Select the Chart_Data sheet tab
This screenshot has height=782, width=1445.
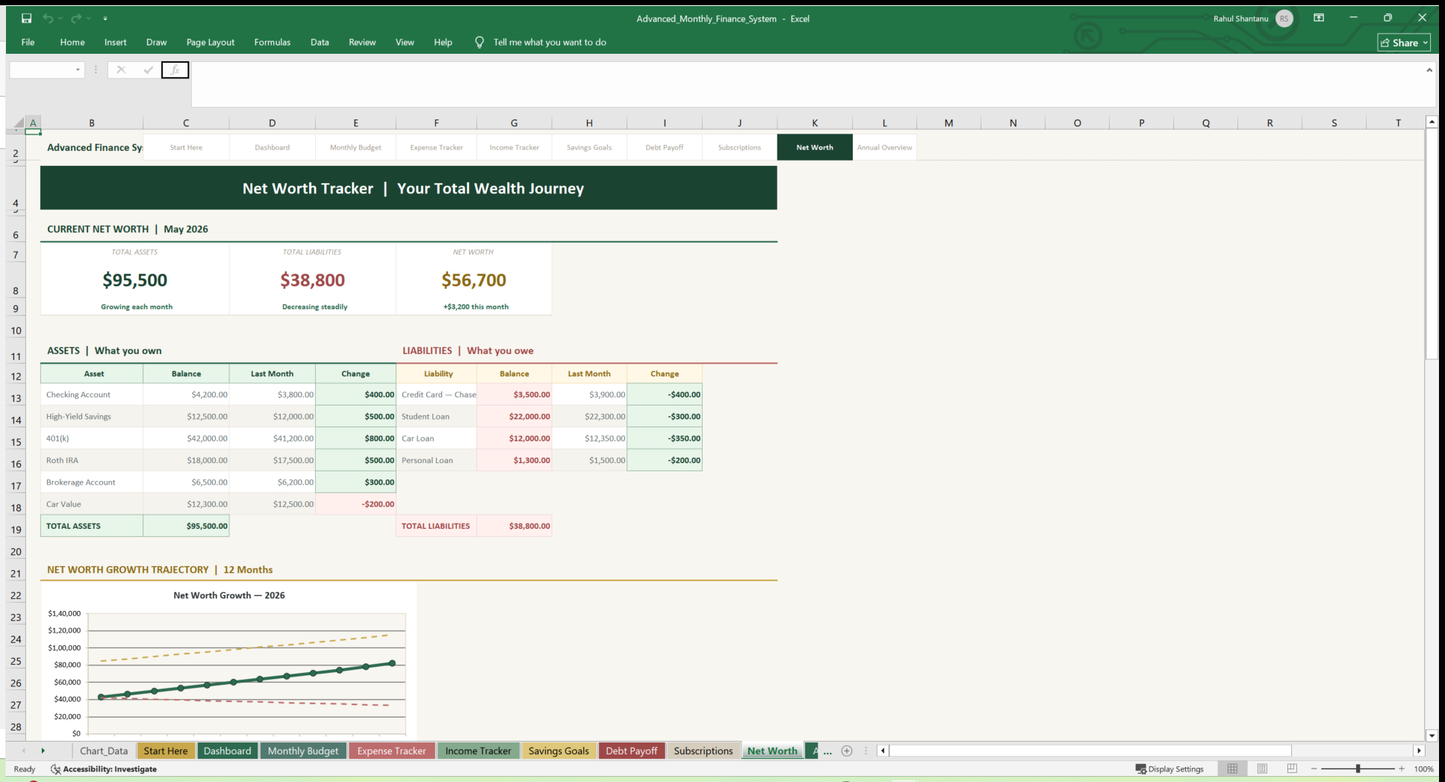point(104,751)
